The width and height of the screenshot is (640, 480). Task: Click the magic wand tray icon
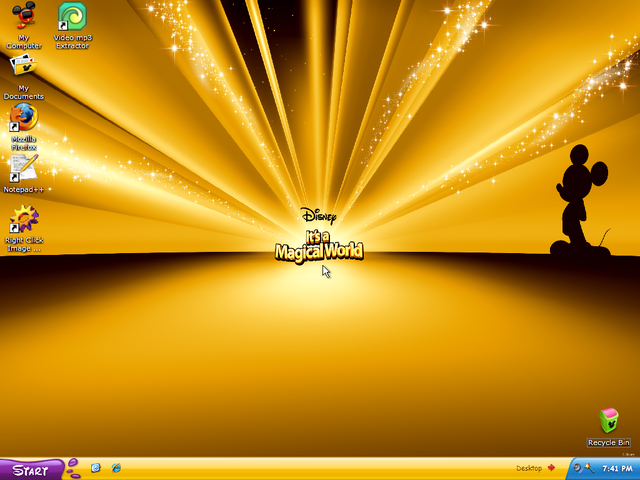point(589,468)
